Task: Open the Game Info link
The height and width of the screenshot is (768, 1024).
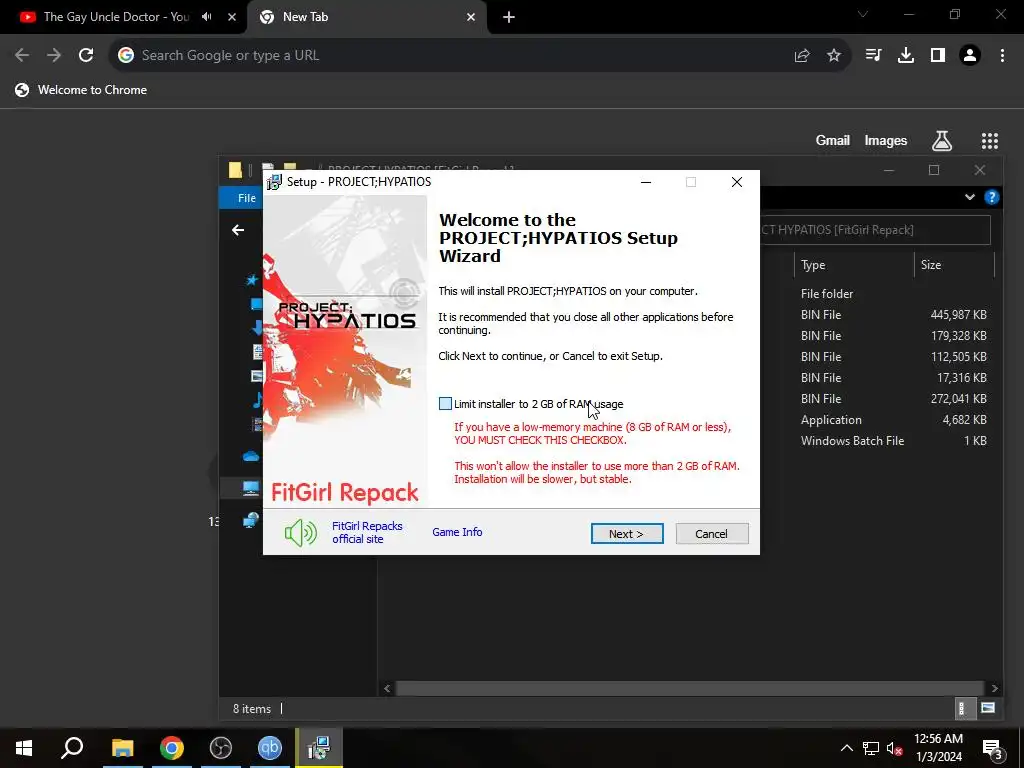Action: [x=457, y=532]
